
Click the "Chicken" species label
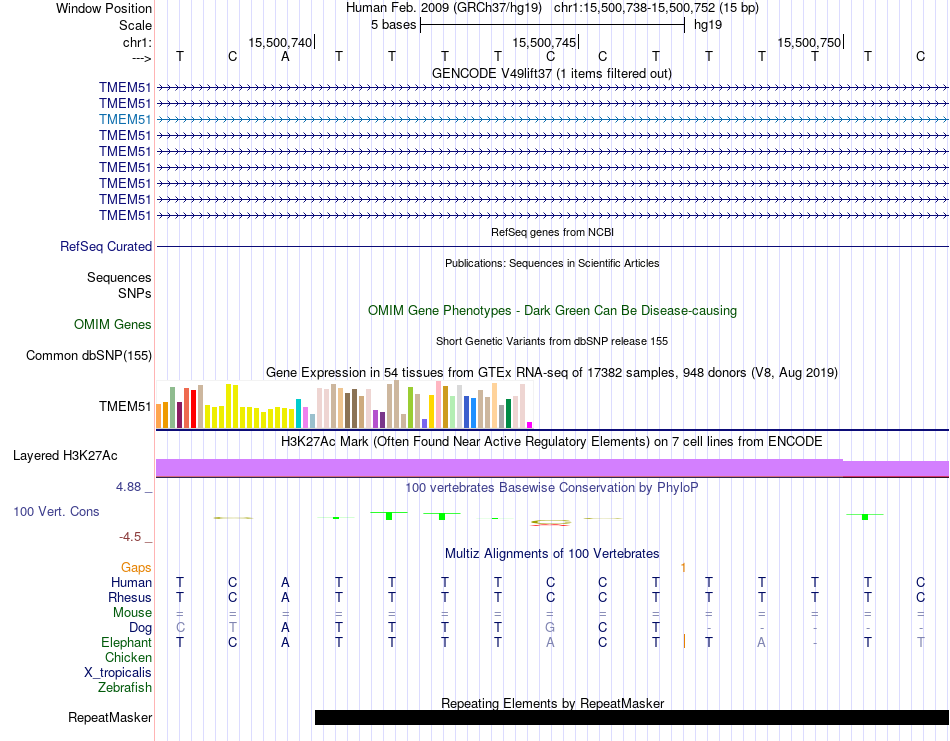pos(128,657)
